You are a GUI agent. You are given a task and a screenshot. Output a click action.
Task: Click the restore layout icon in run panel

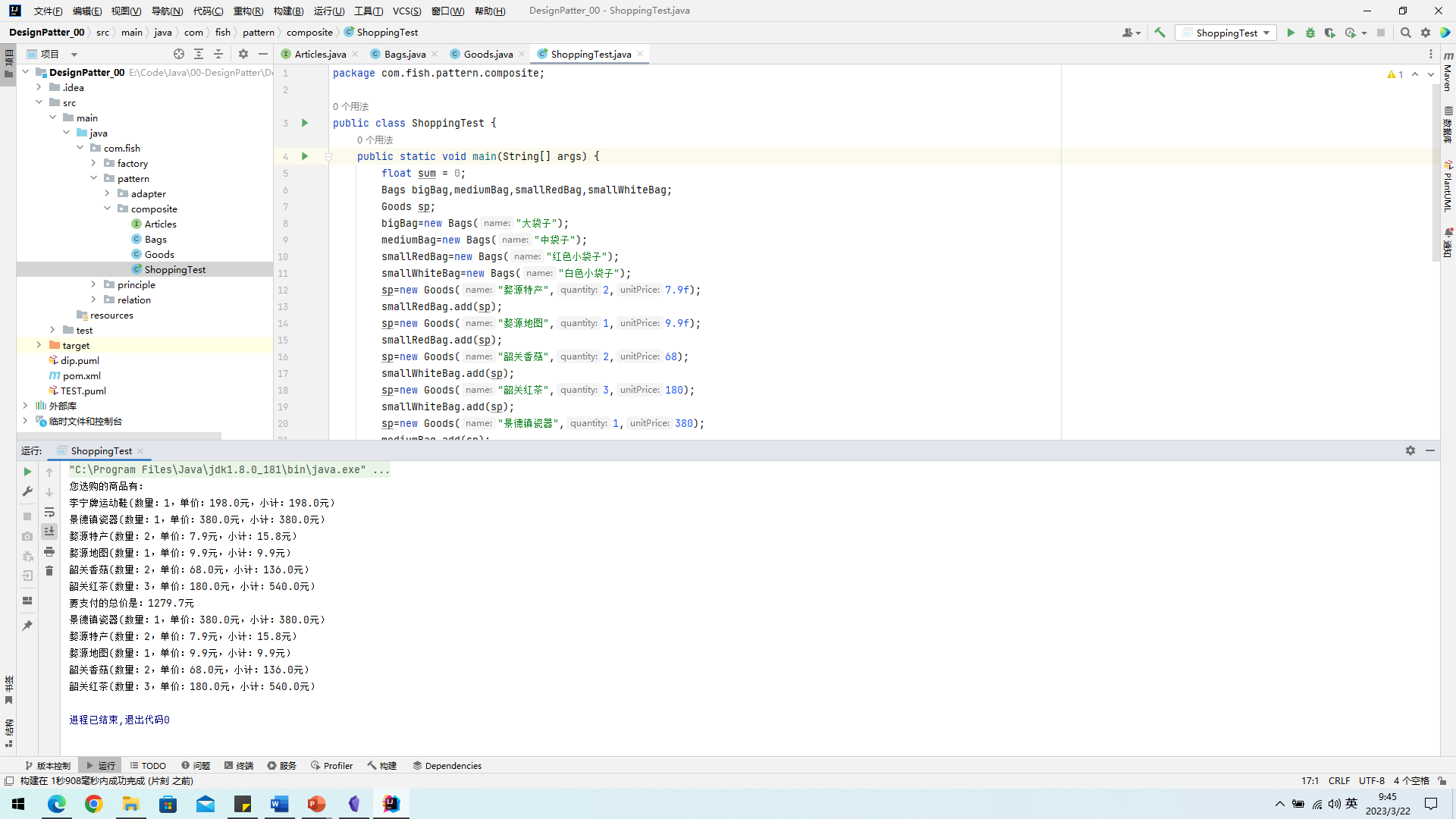[28, 601]
